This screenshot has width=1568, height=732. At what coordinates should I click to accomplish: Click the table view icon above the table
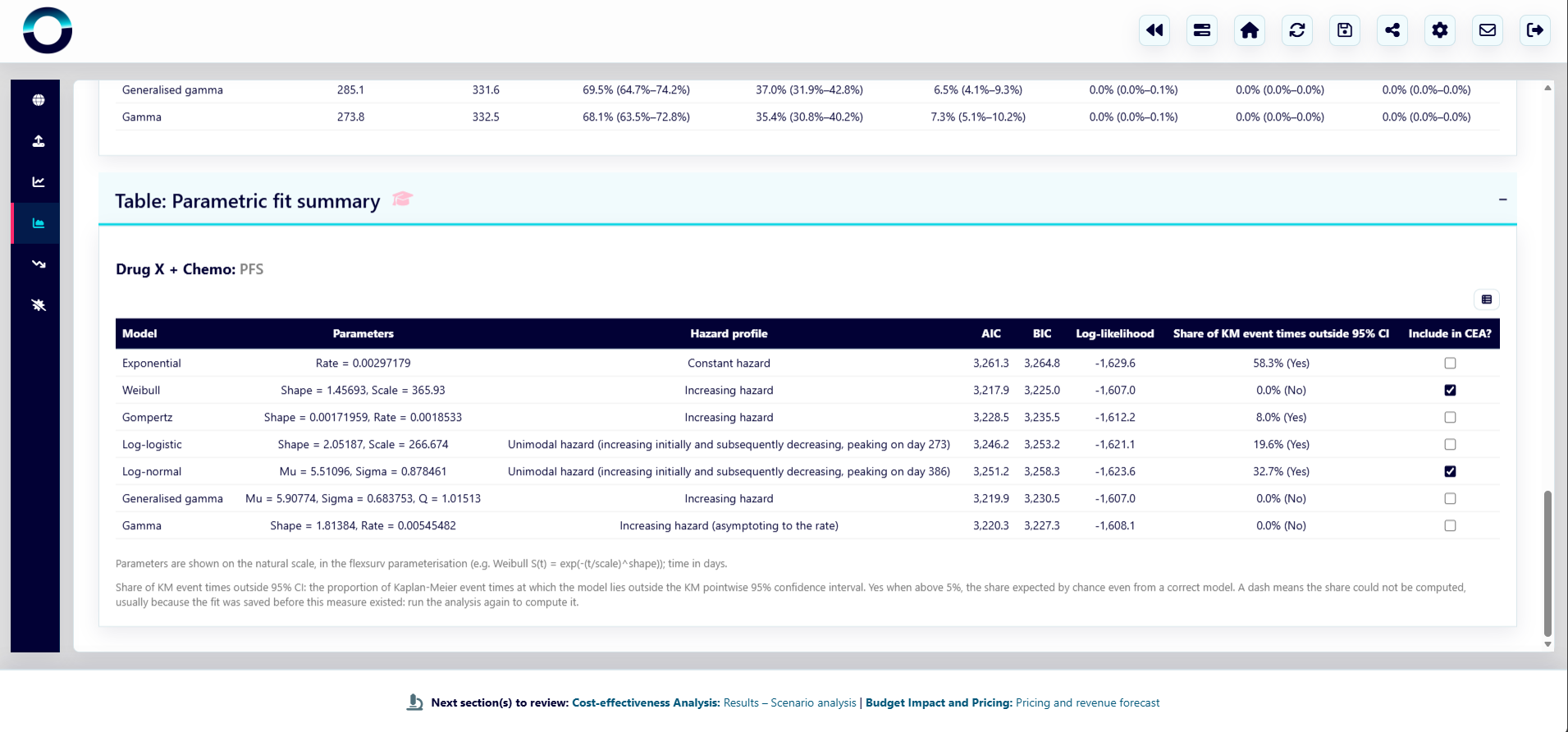point(1487,300)
